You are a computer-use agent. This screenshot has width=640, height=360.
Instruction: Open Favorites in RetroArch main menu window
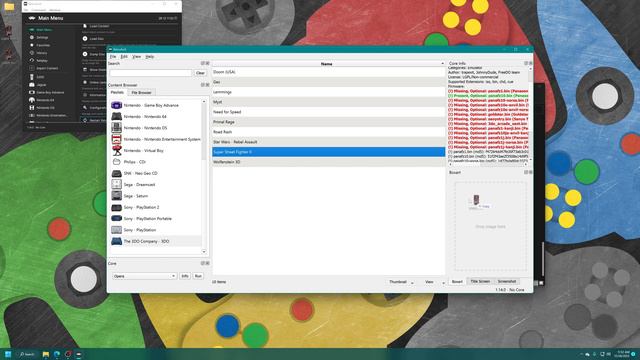(43, 45)
